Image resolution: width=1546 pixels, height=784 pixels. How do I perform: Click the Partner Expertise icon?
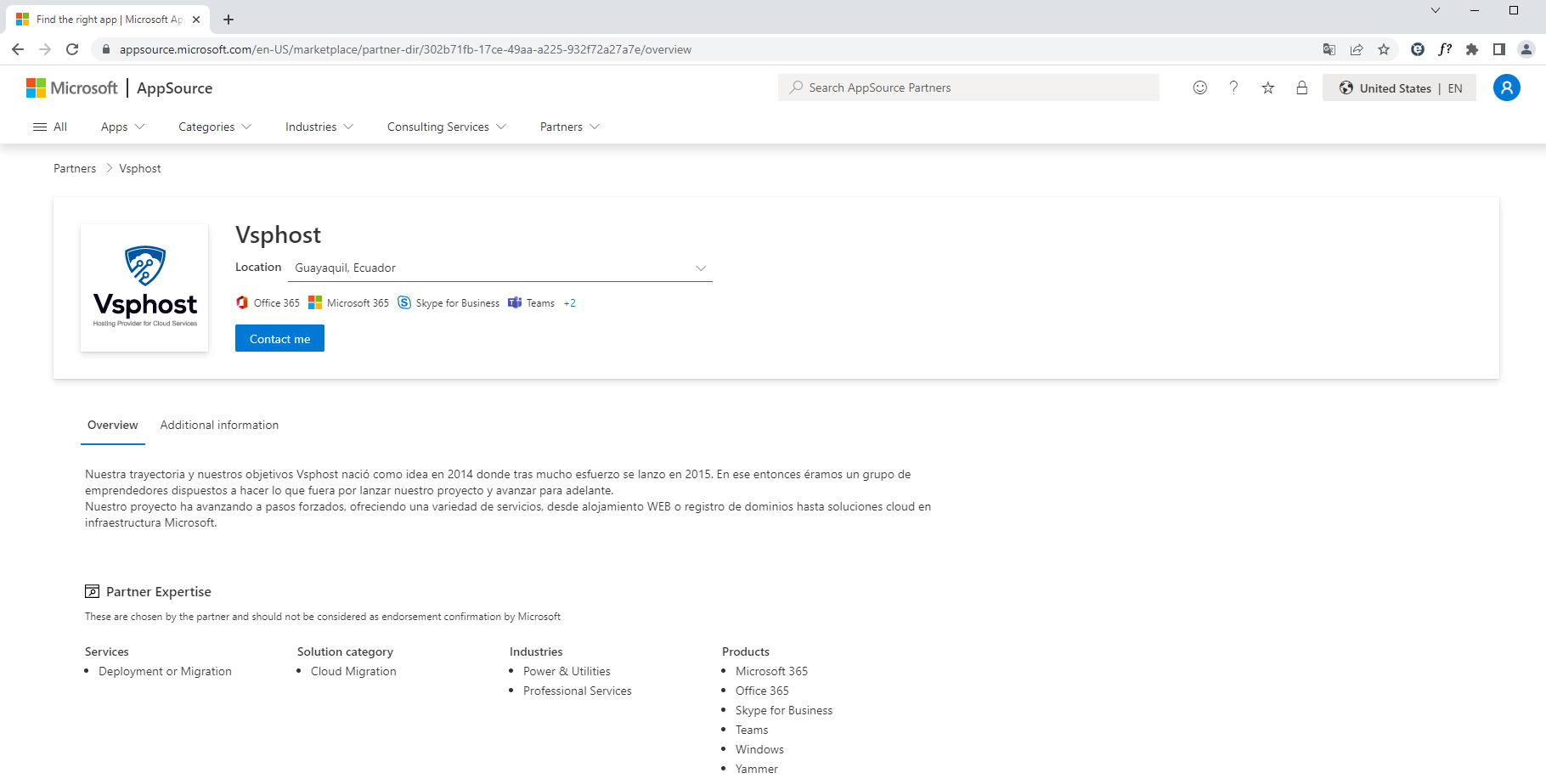pos(92,591)
